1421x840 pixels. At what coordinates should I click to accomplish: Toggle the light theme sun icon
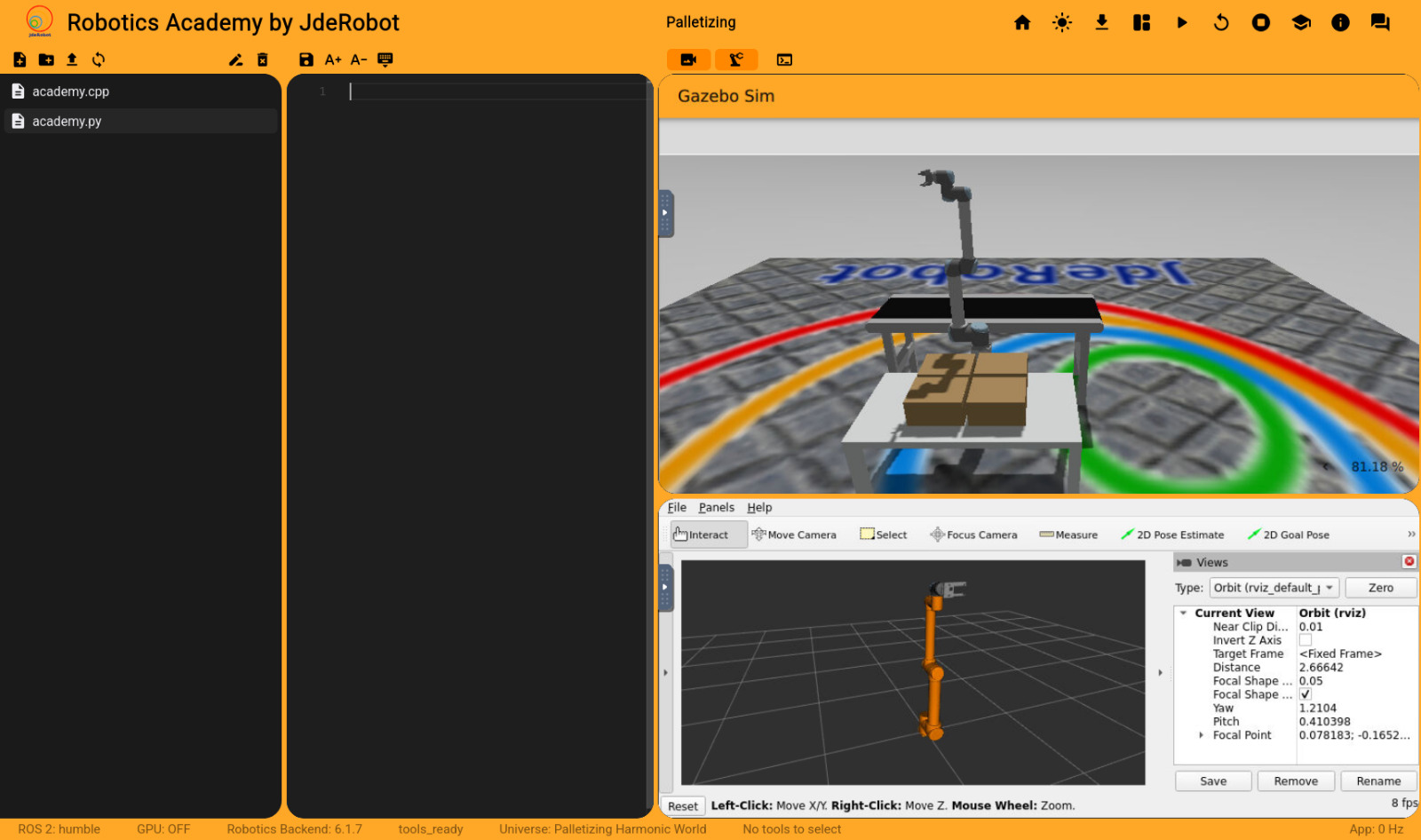click(1062, 22)
